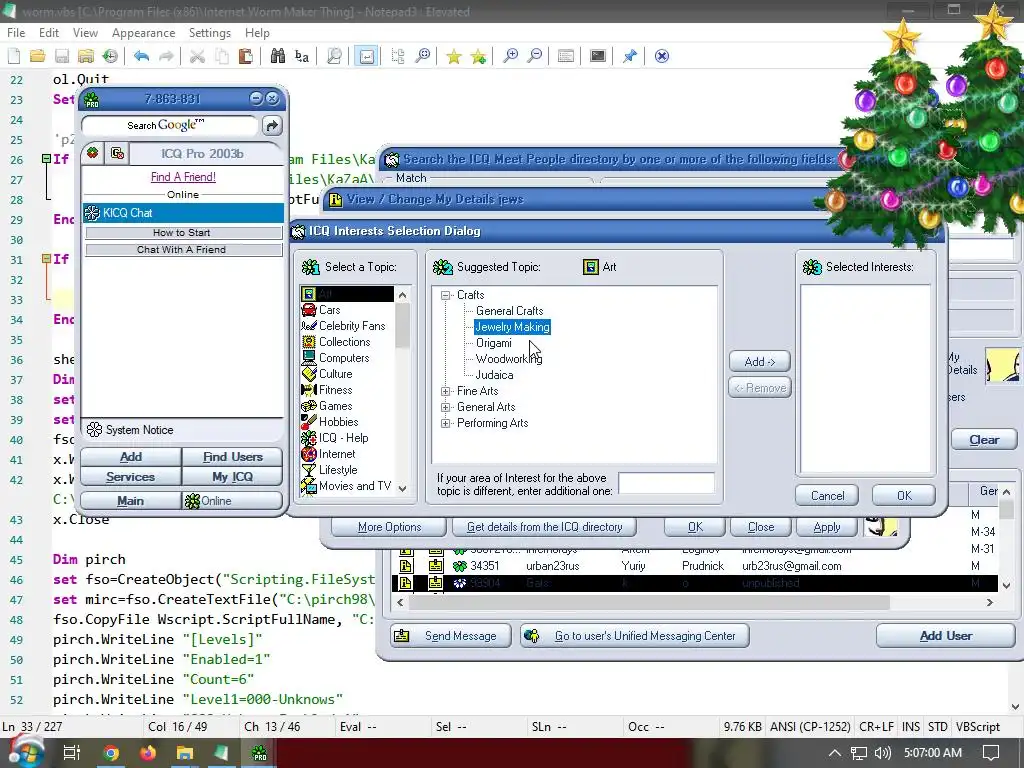Click the Save disk icon in Notepad3 toolbar

[x=62, y=56]
